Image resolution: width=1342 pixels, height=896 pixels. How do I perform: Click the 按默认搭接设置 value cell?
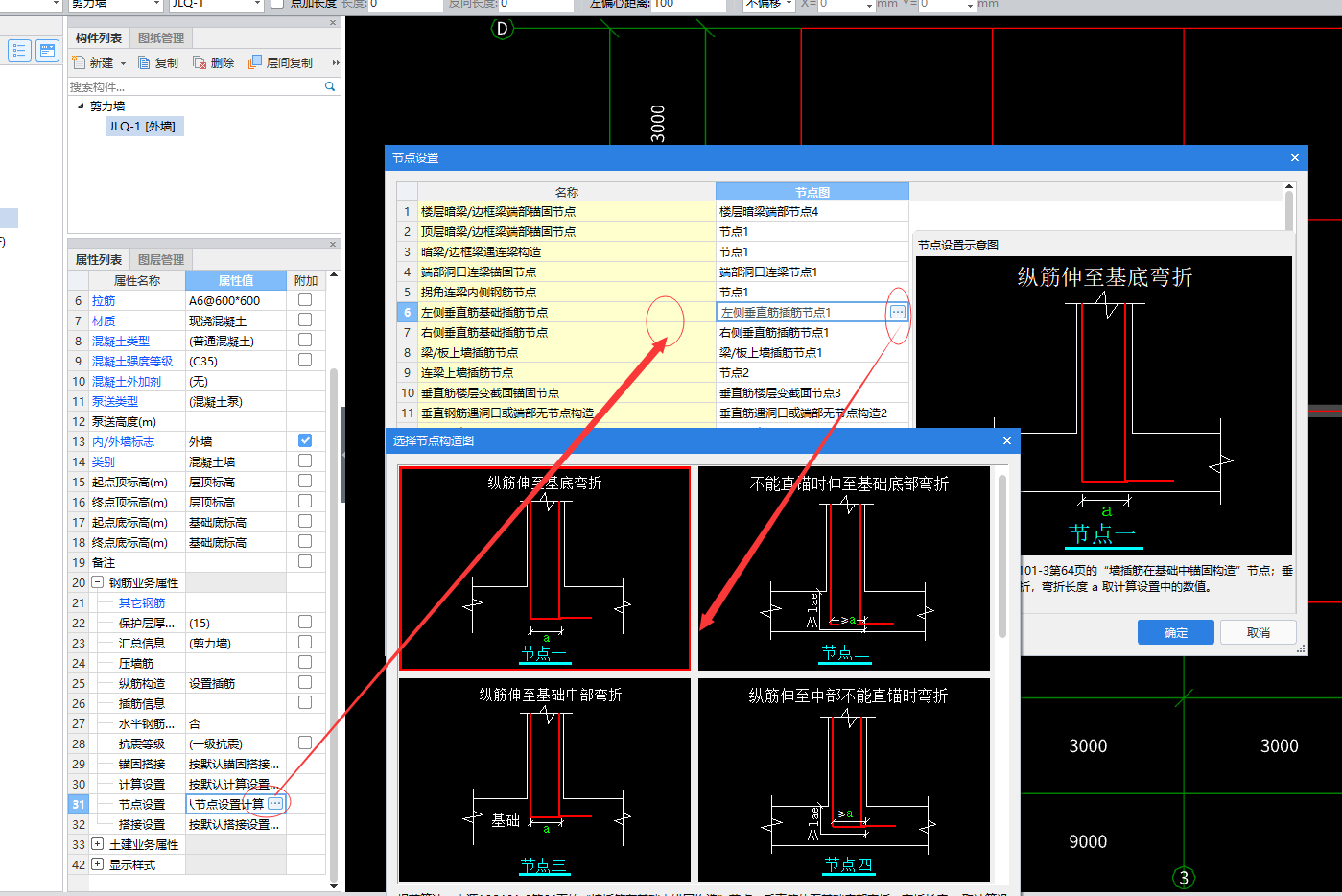click(236, 824)
